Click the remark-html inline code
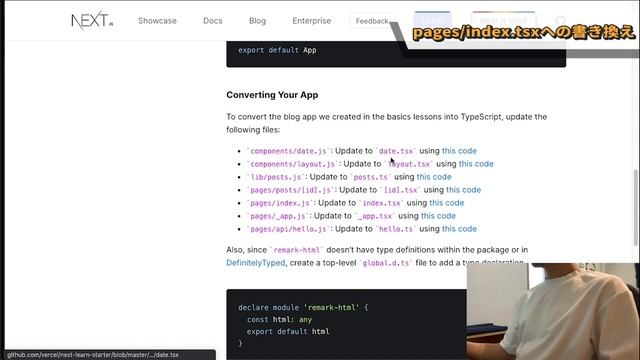Image resolution: width=640 pixels, height=360 pixels. pos(297,250)
